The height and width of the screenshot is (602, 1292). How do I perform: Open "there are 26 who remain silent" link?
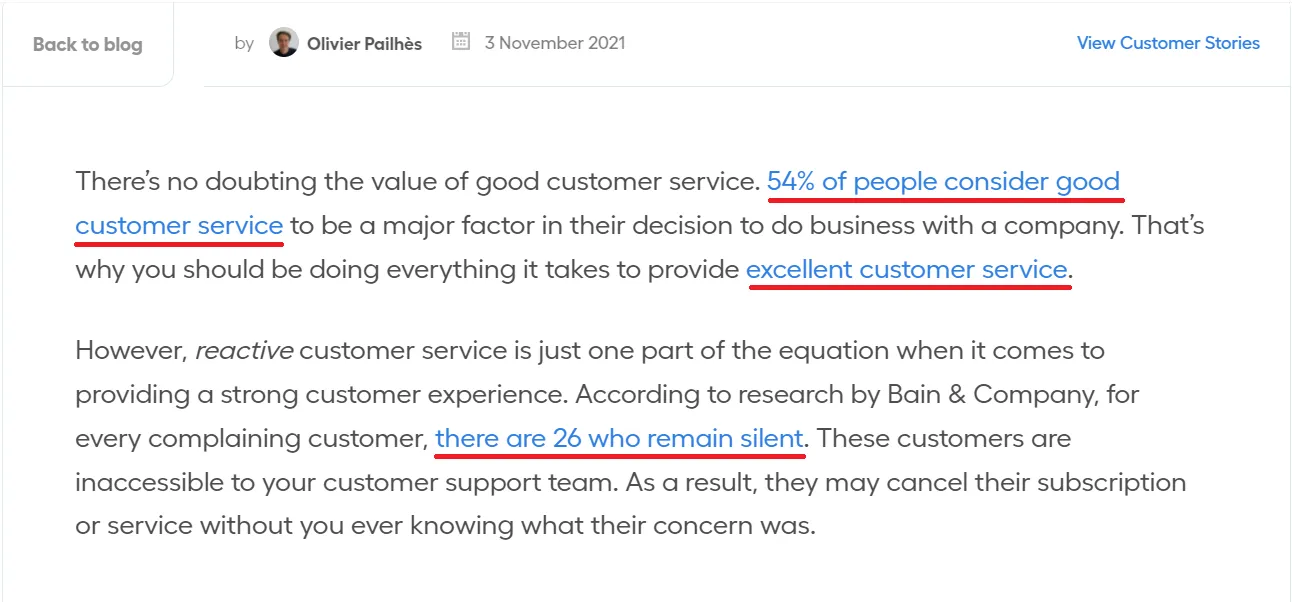click(x=619, y=438)
